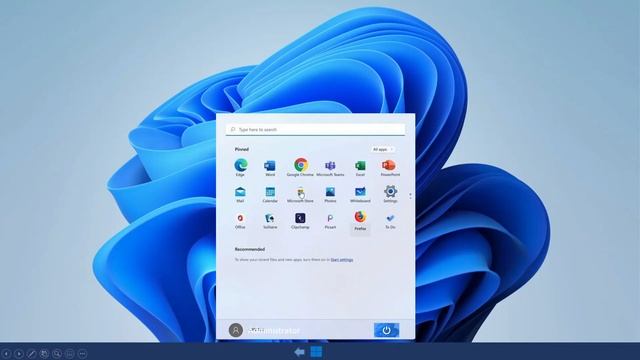The width and height of the screenshot is (640, 360).
Task: Click the Start settings link
Action: click(x=342, y=260)
